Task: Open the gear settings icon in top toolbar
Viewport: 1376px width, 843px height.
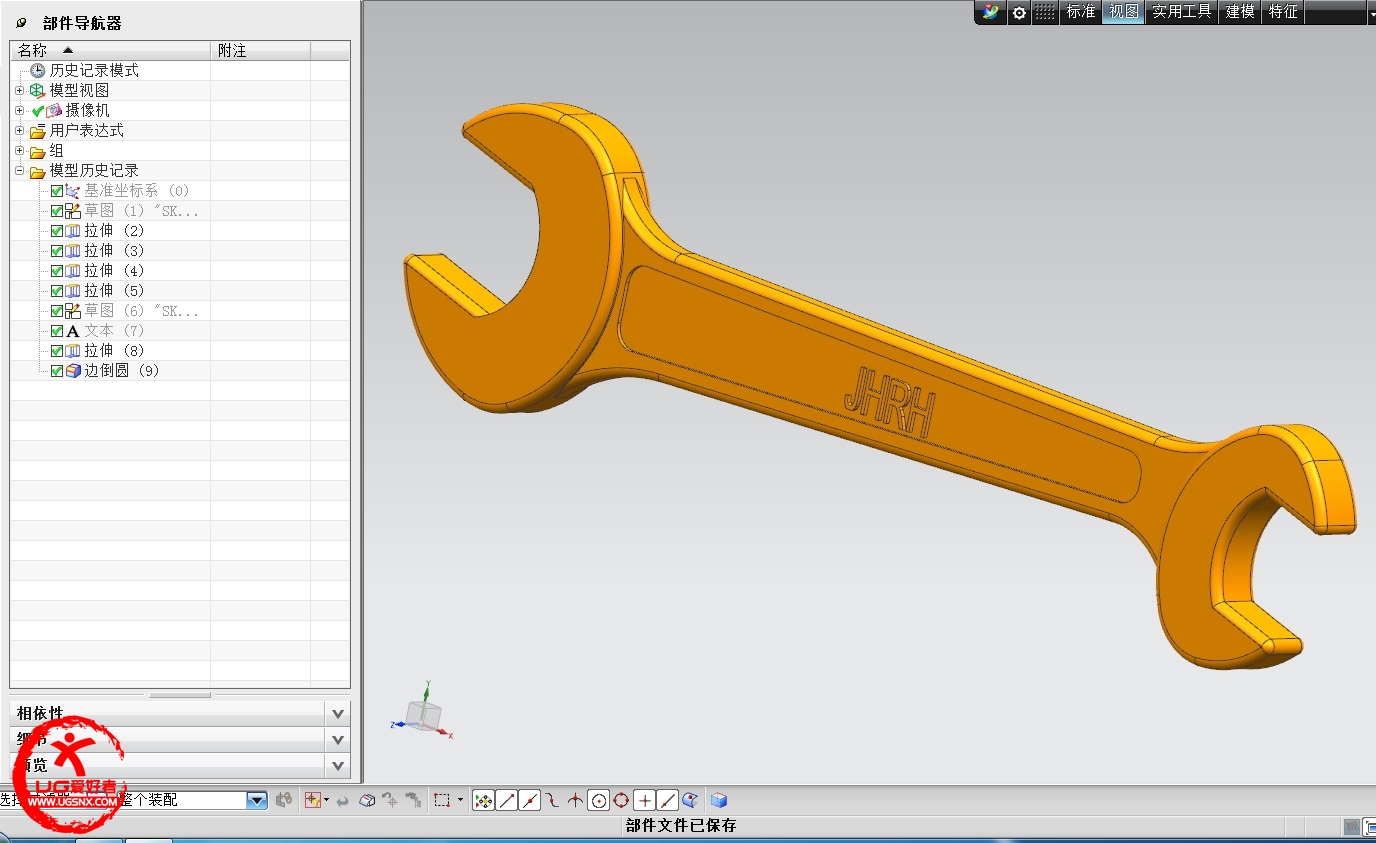Action: [x=1019, y=13]
